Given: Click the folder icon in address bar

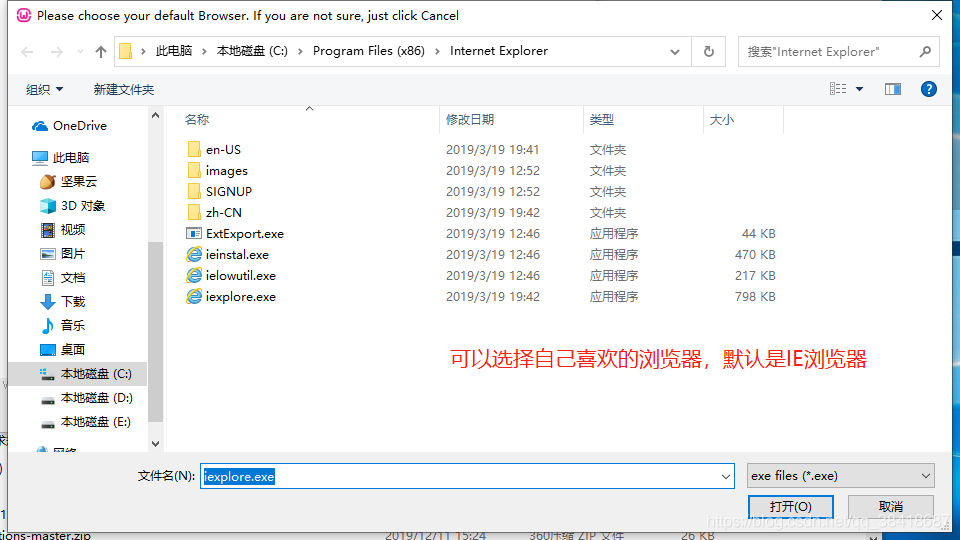Looking at the screenshot, I should [126, 51].
